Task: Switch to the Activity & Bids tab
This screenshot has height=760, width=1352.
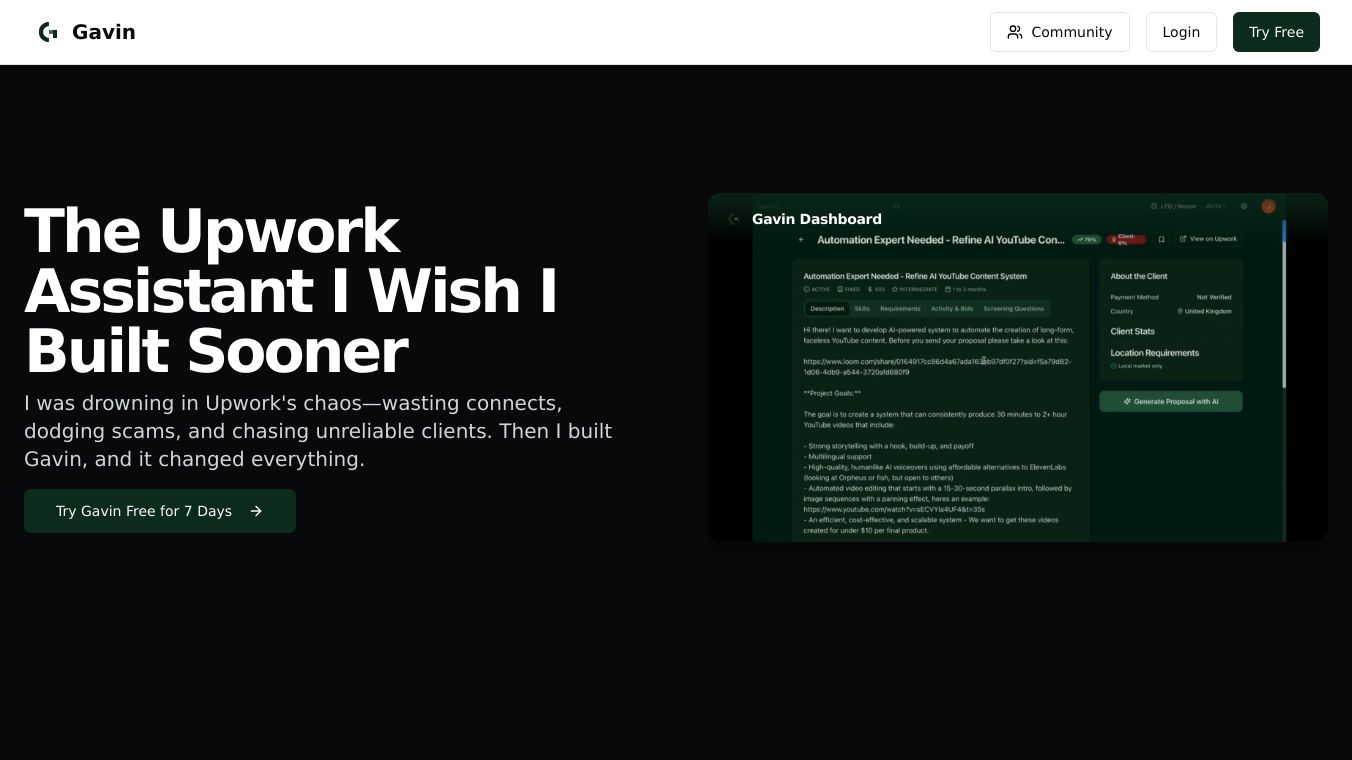Action: click(x=952, y=309)
